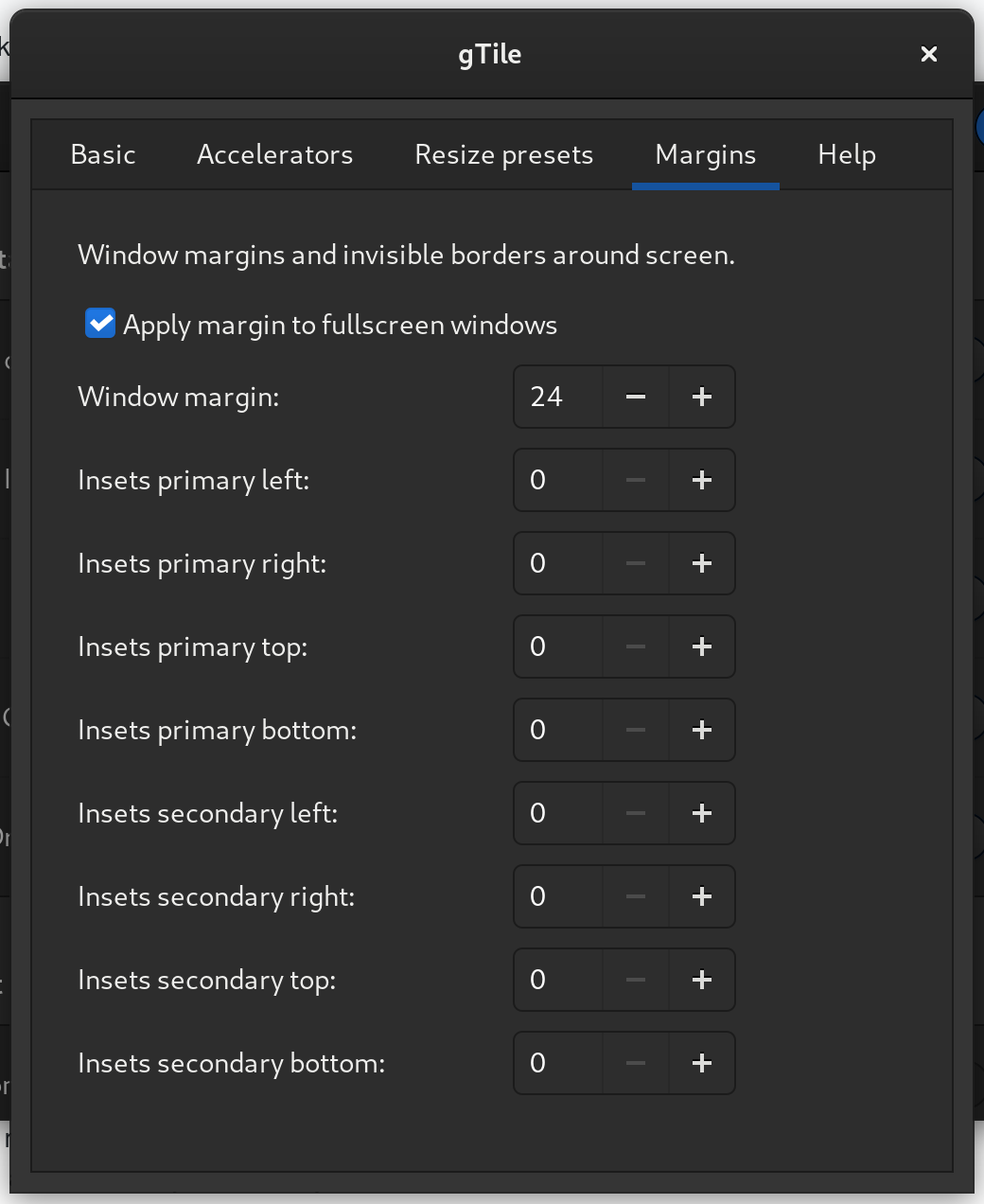
Task: Increase the Window margin value
Action: click(702, 397)
